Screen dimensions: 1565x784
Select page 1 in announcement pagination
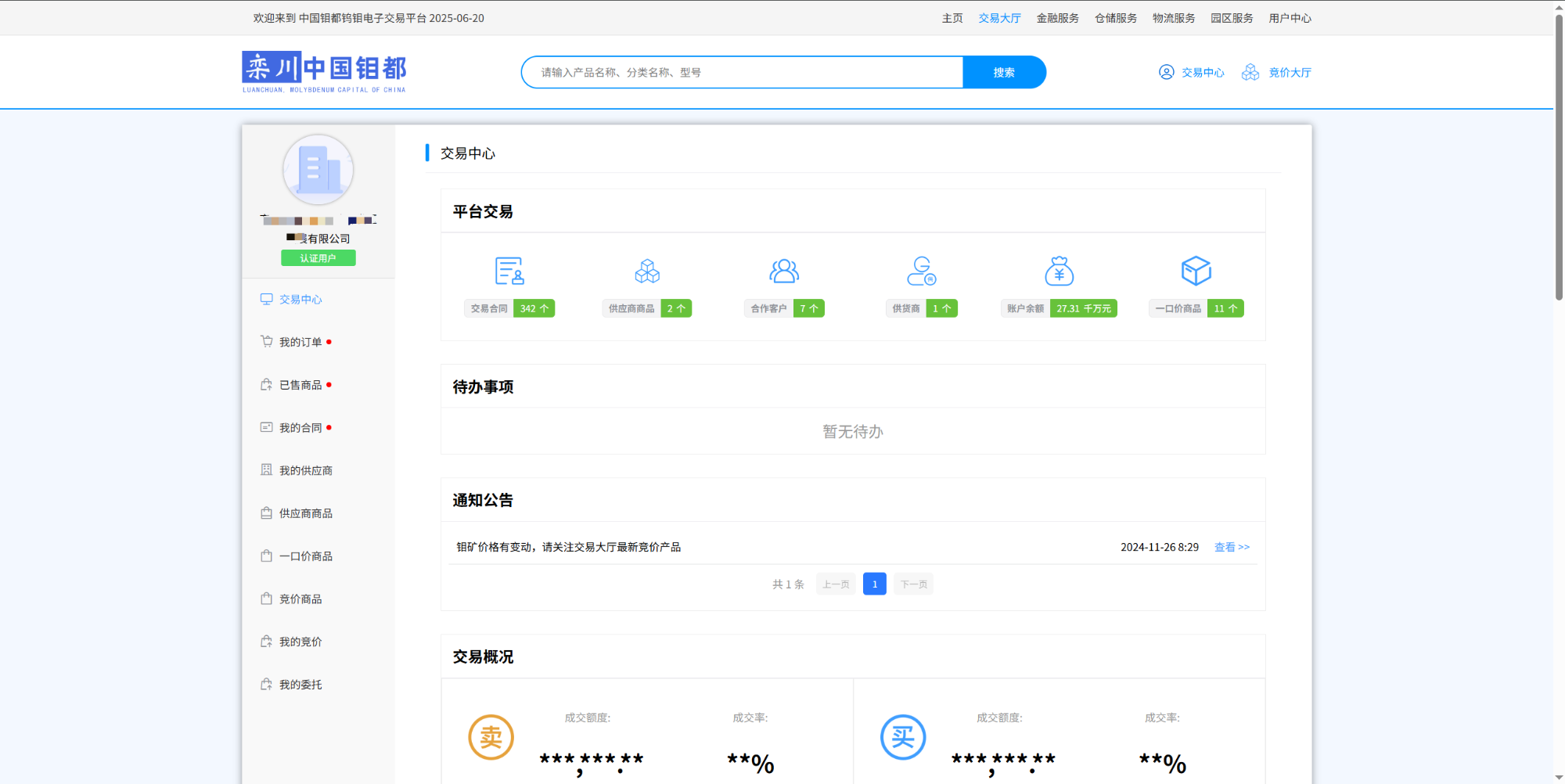874,584
